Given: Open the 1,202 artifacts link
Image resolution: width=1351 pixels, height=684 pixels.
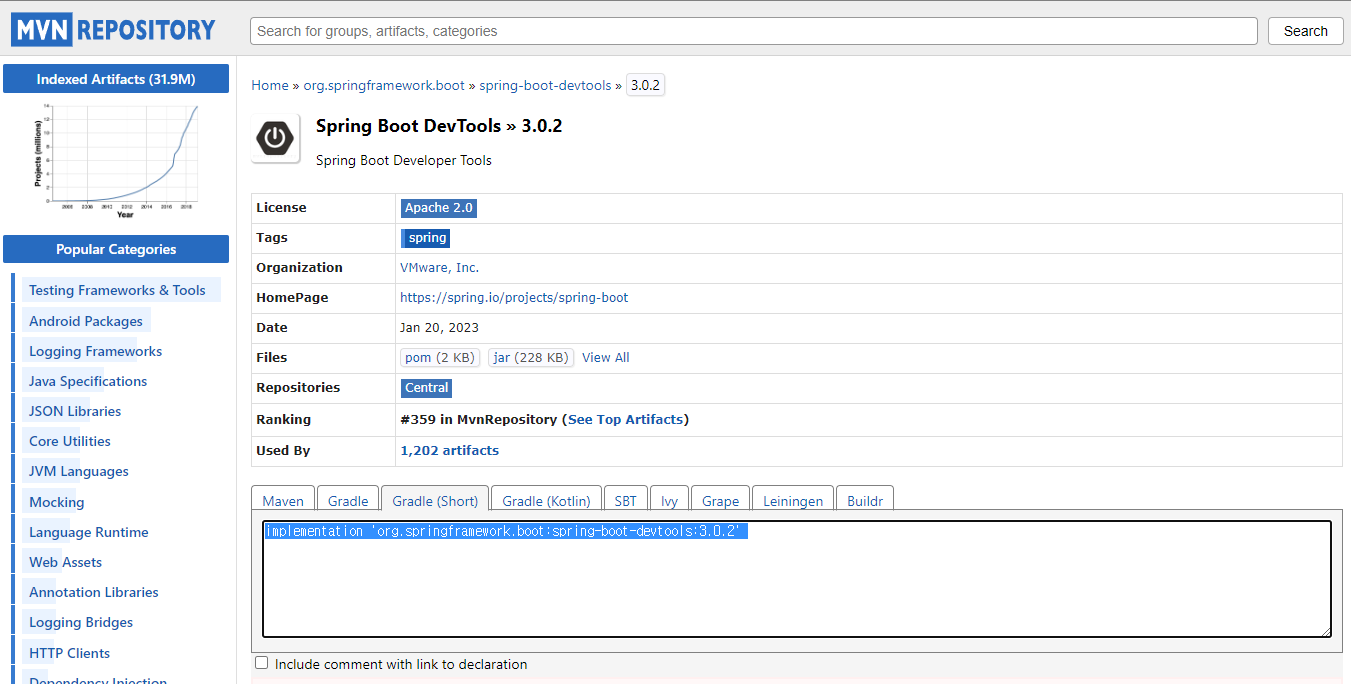Looking at the screenshot, I should (x=449, y=451).
